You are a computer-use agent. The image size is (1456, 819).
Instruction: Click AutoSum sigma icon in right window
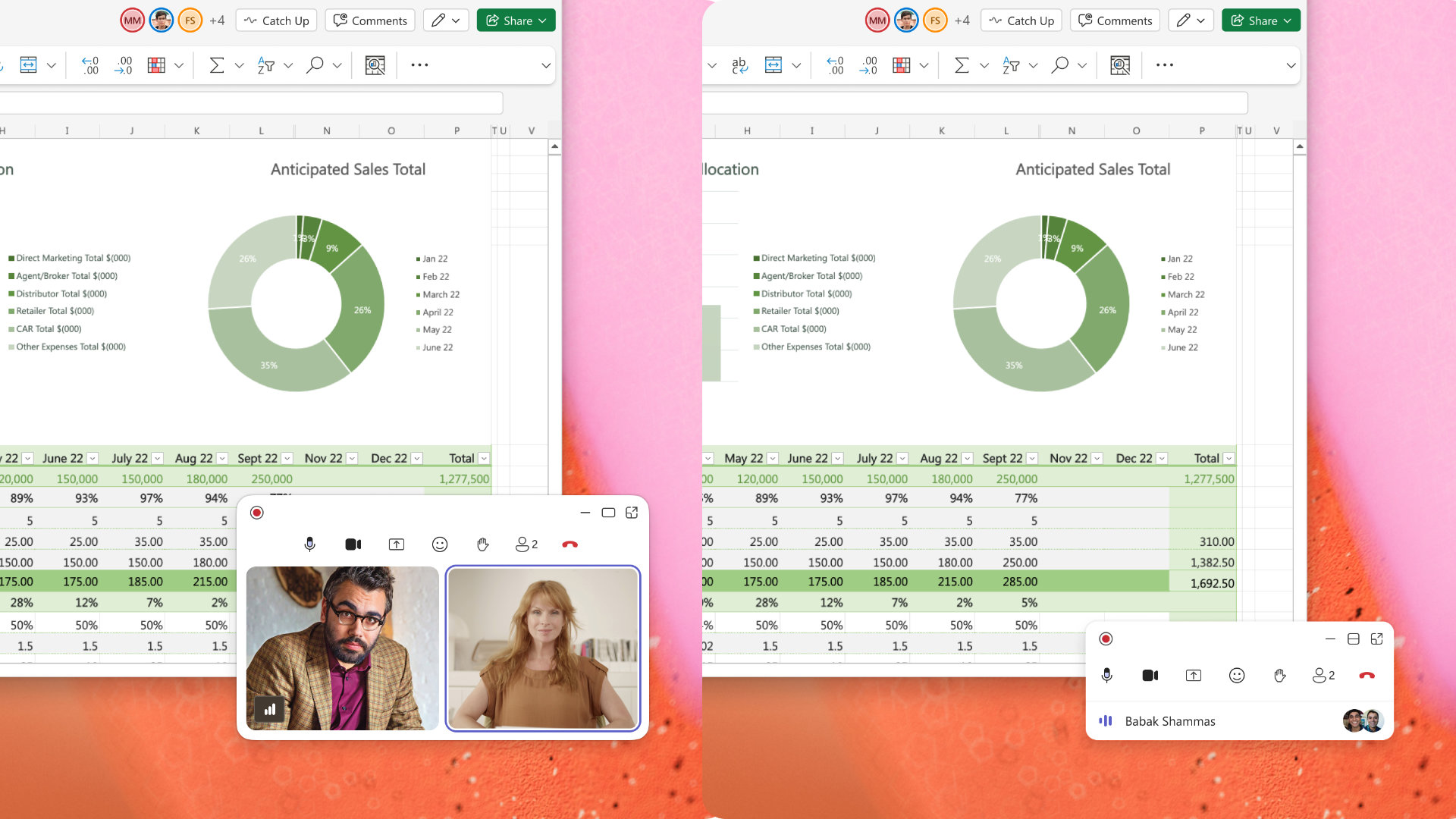(x=961, y=65)
